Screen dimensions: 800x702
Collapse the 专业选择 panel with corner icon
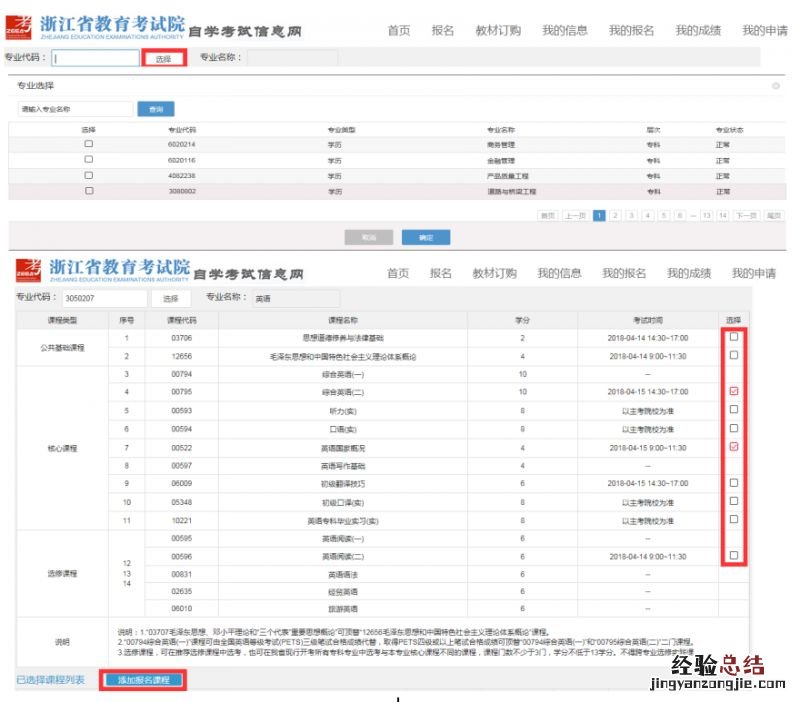point(776,86)
